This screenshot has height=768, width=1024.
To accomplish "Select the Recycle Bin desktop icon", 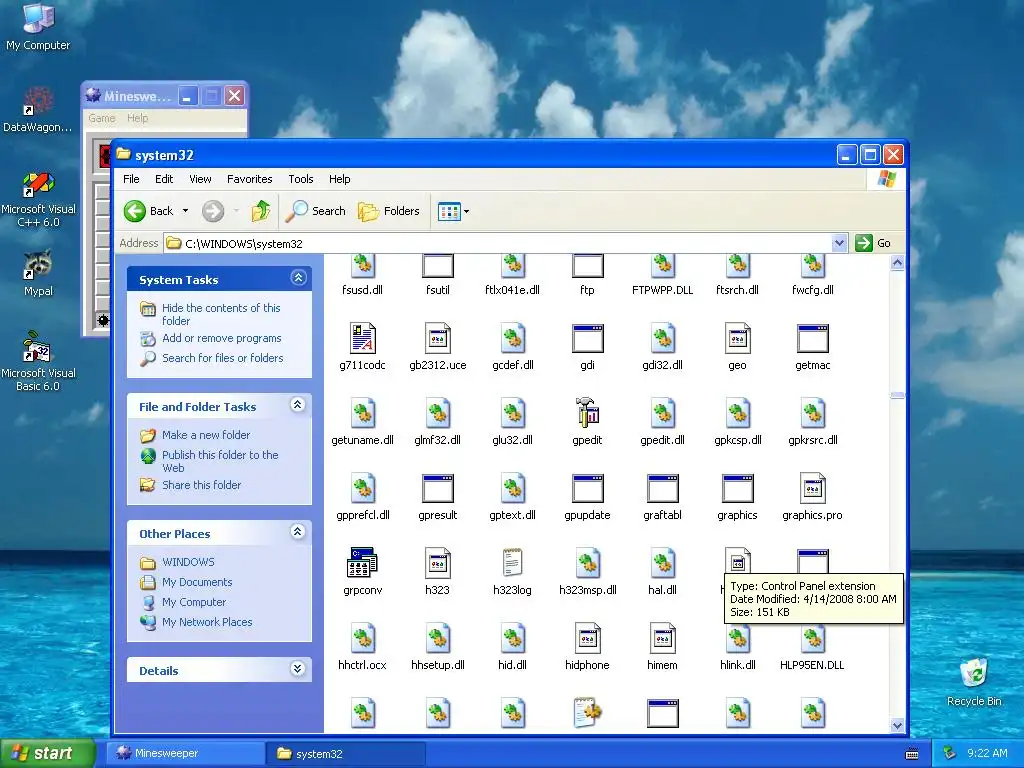I will (974, 673).
